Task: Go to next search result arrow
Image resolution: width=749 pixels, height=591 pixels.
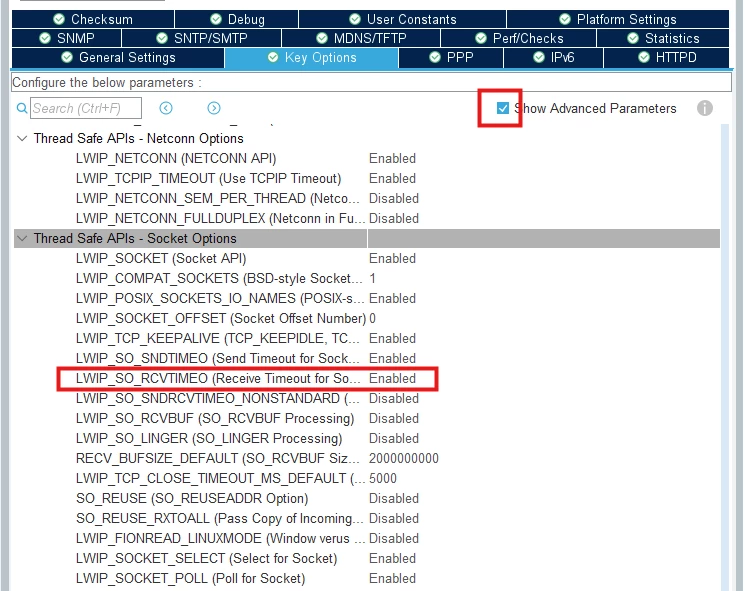Action: [x=214, y=108]
